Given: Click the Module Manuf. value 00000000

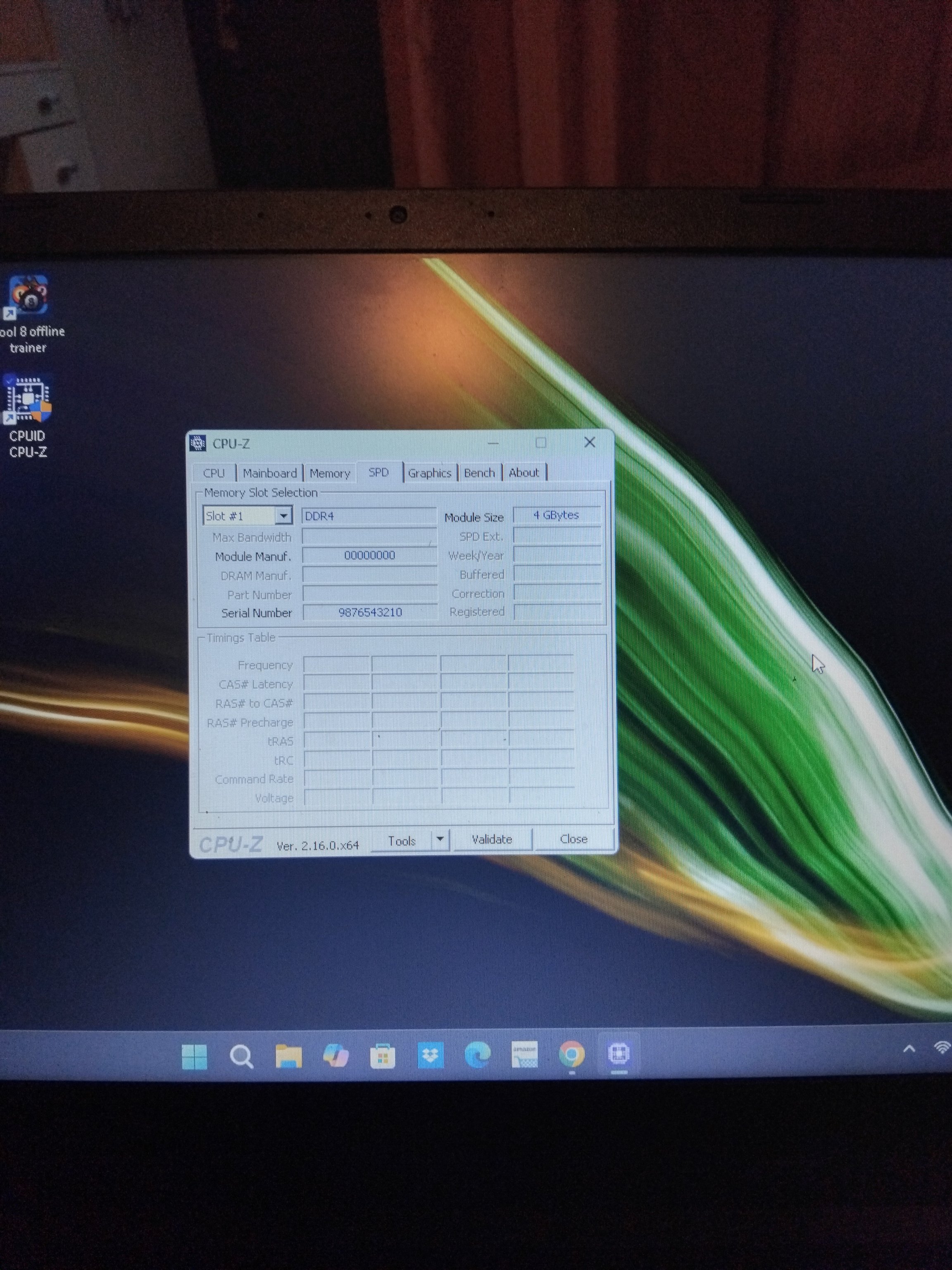Looking at the screenshot, I should [x=369, y=555].
